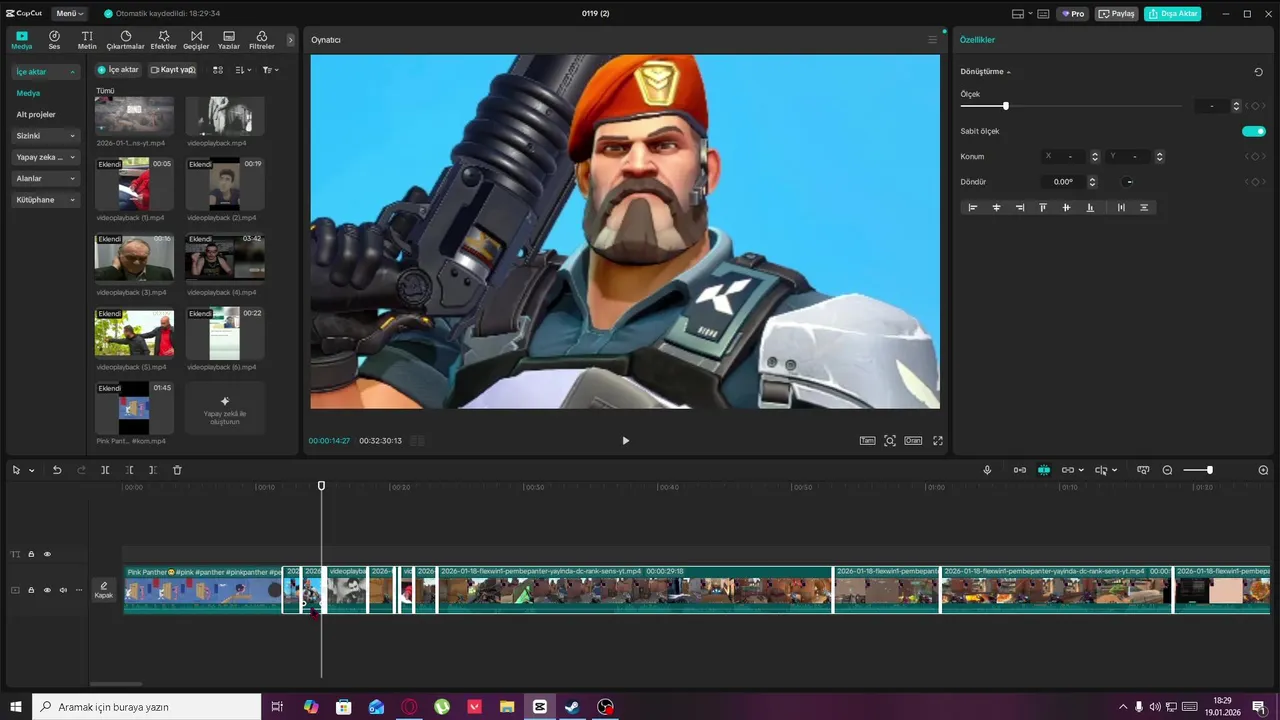Delete the selected clip

177,470
